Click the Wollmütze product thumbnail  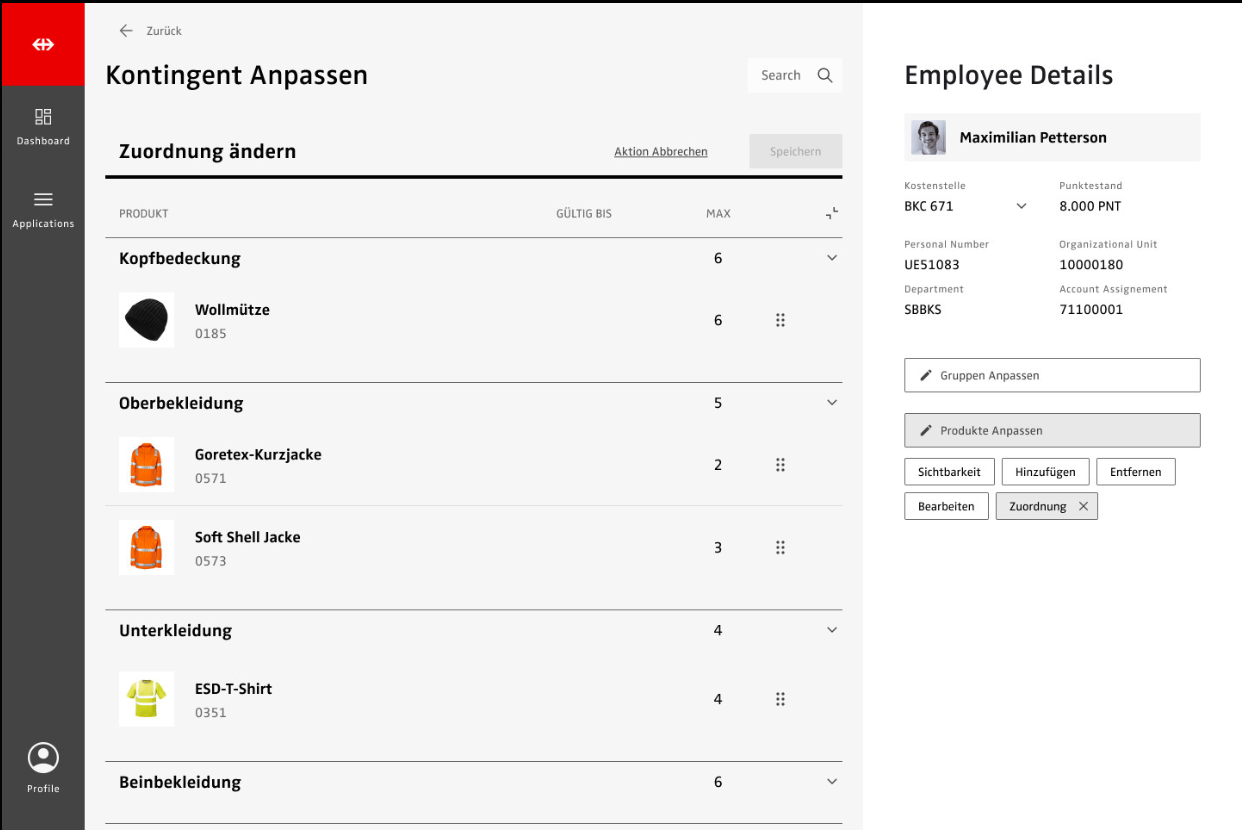(146, 320)
